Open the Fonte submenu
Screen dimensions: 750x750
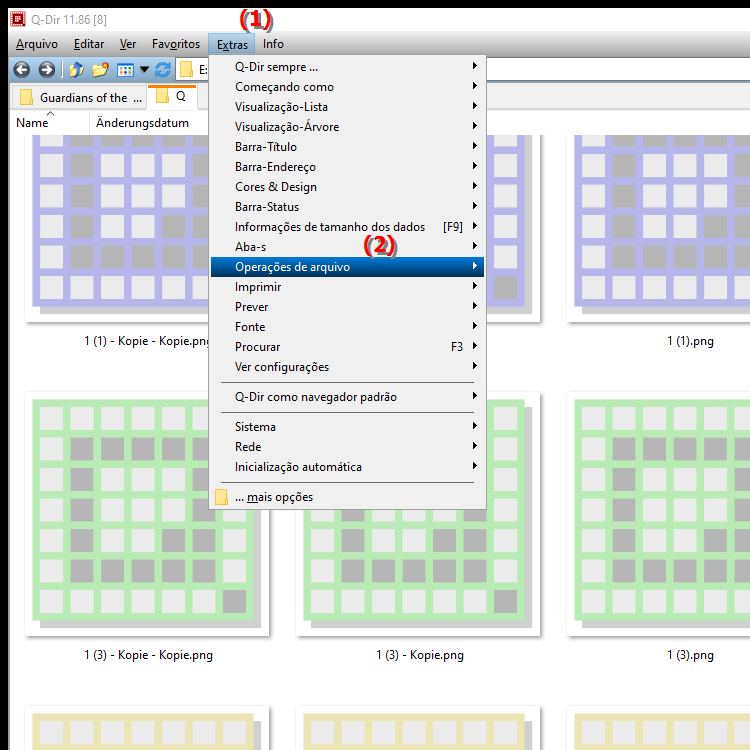[347, 327]
